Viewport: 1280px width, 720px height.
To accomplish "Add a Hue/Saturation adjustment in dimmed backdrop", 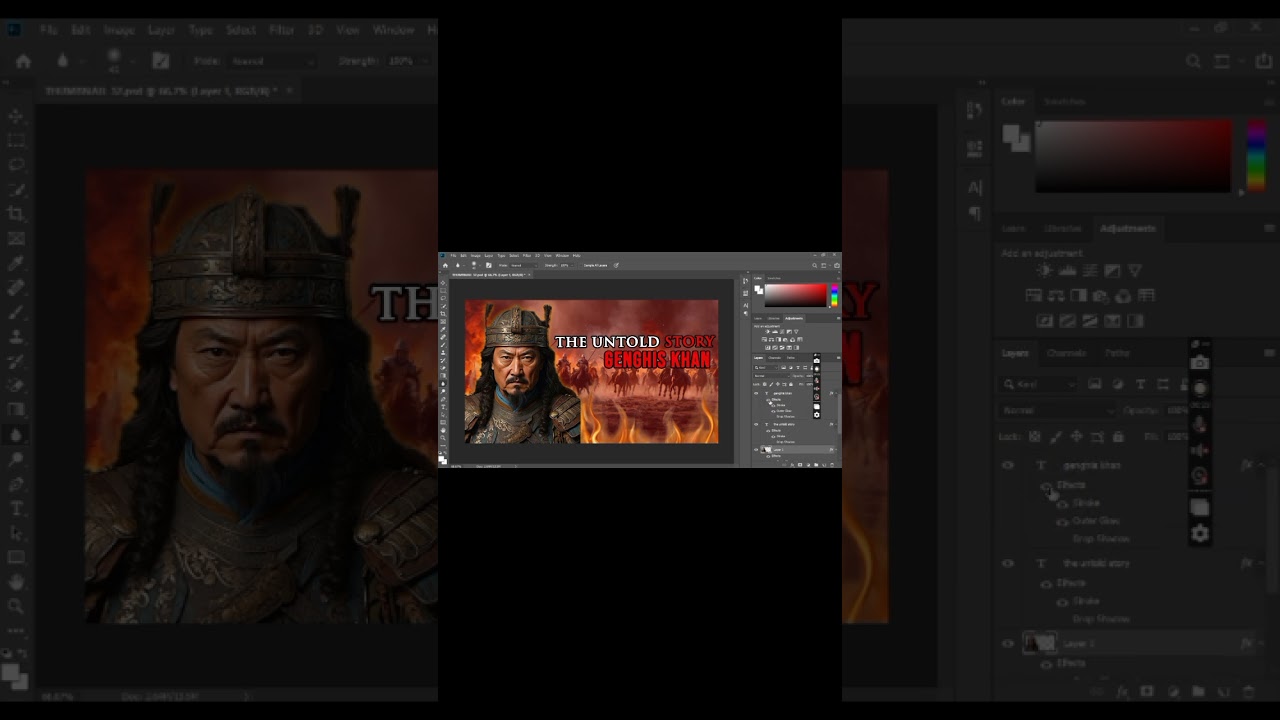I will point(1034,296).
